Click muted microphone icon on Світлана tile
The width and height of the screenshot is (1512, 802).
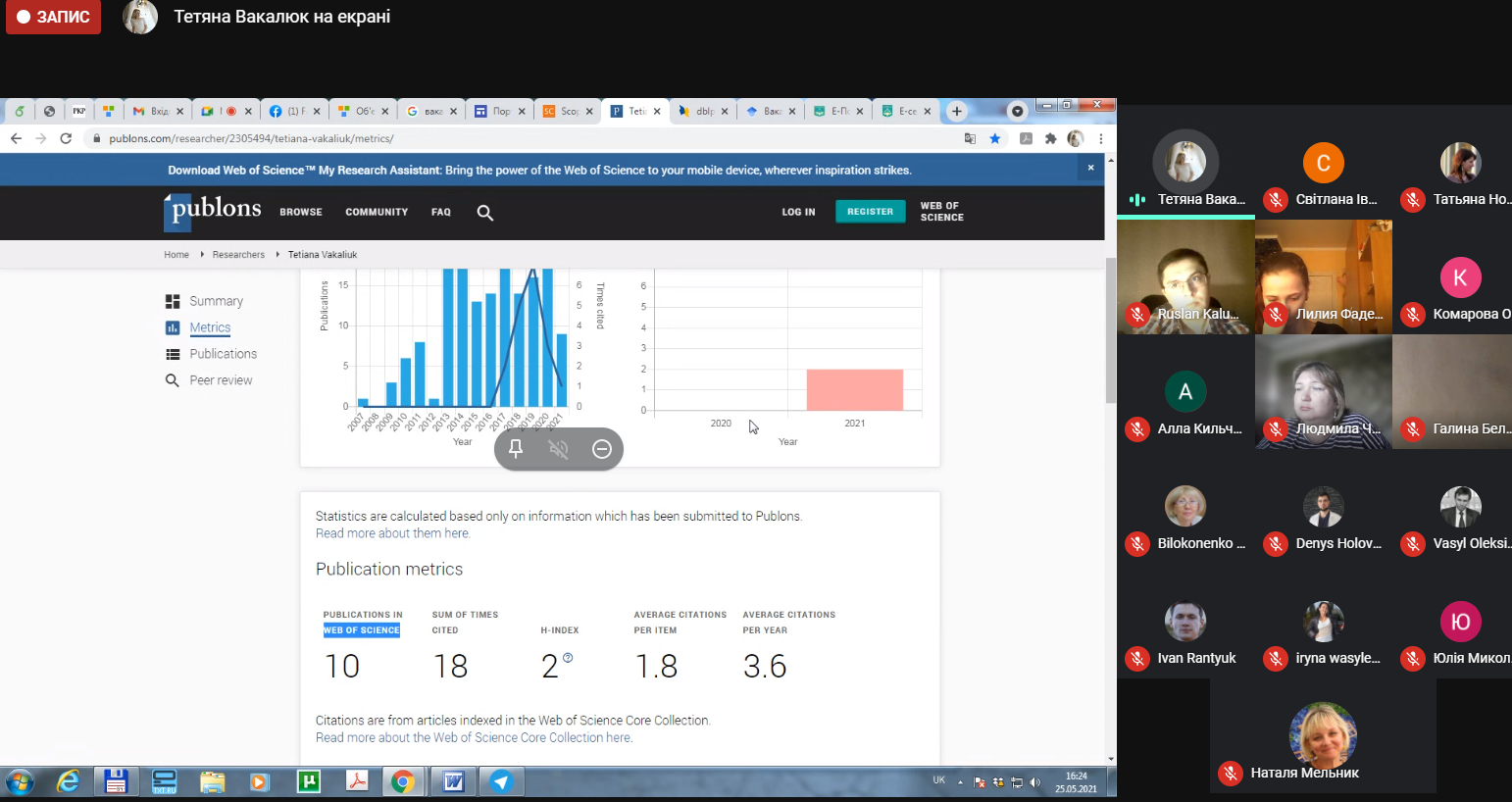coord(1275,200)
